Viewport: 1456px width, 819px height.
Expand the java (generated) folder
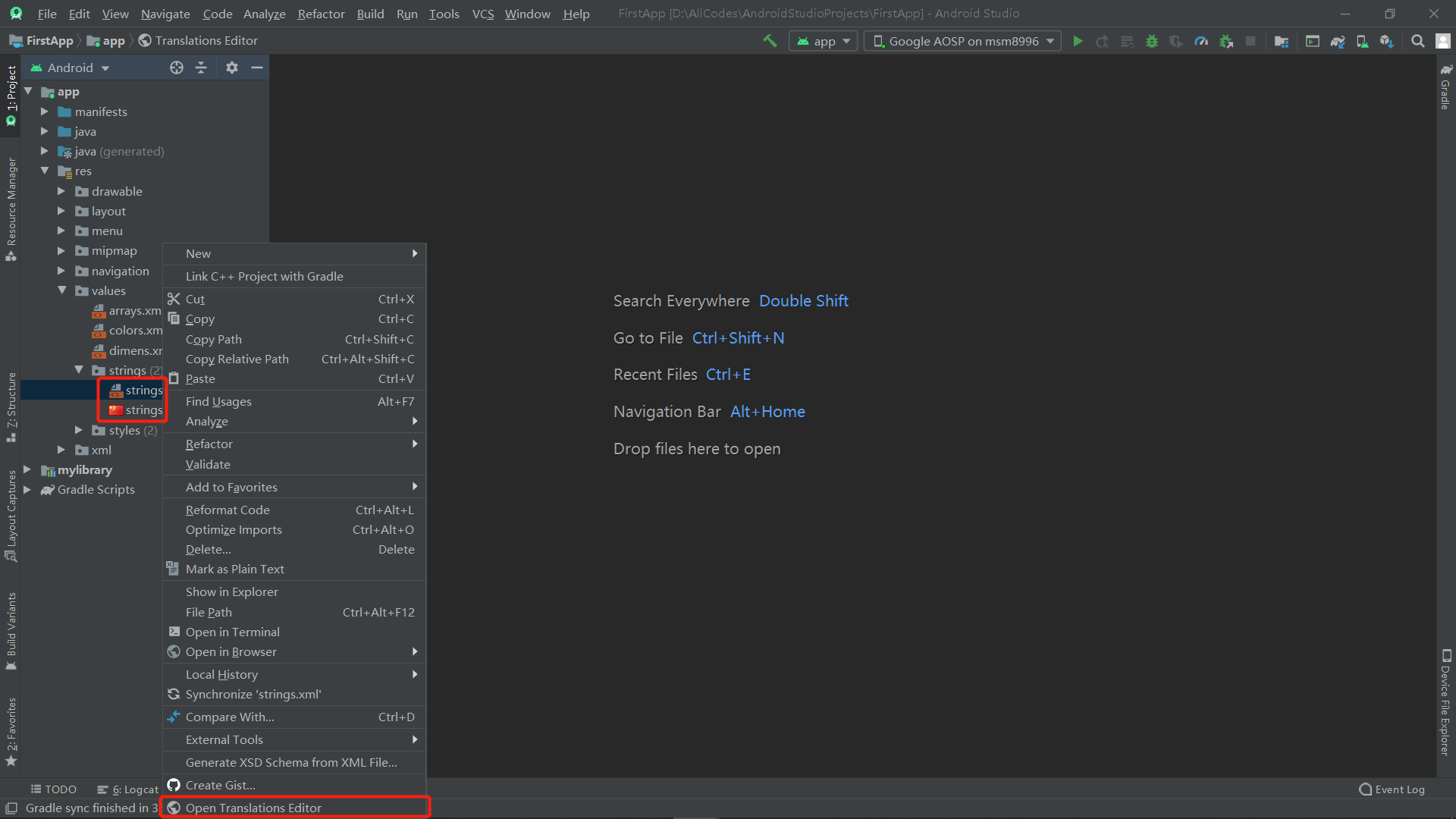click(x=45, y=151)
